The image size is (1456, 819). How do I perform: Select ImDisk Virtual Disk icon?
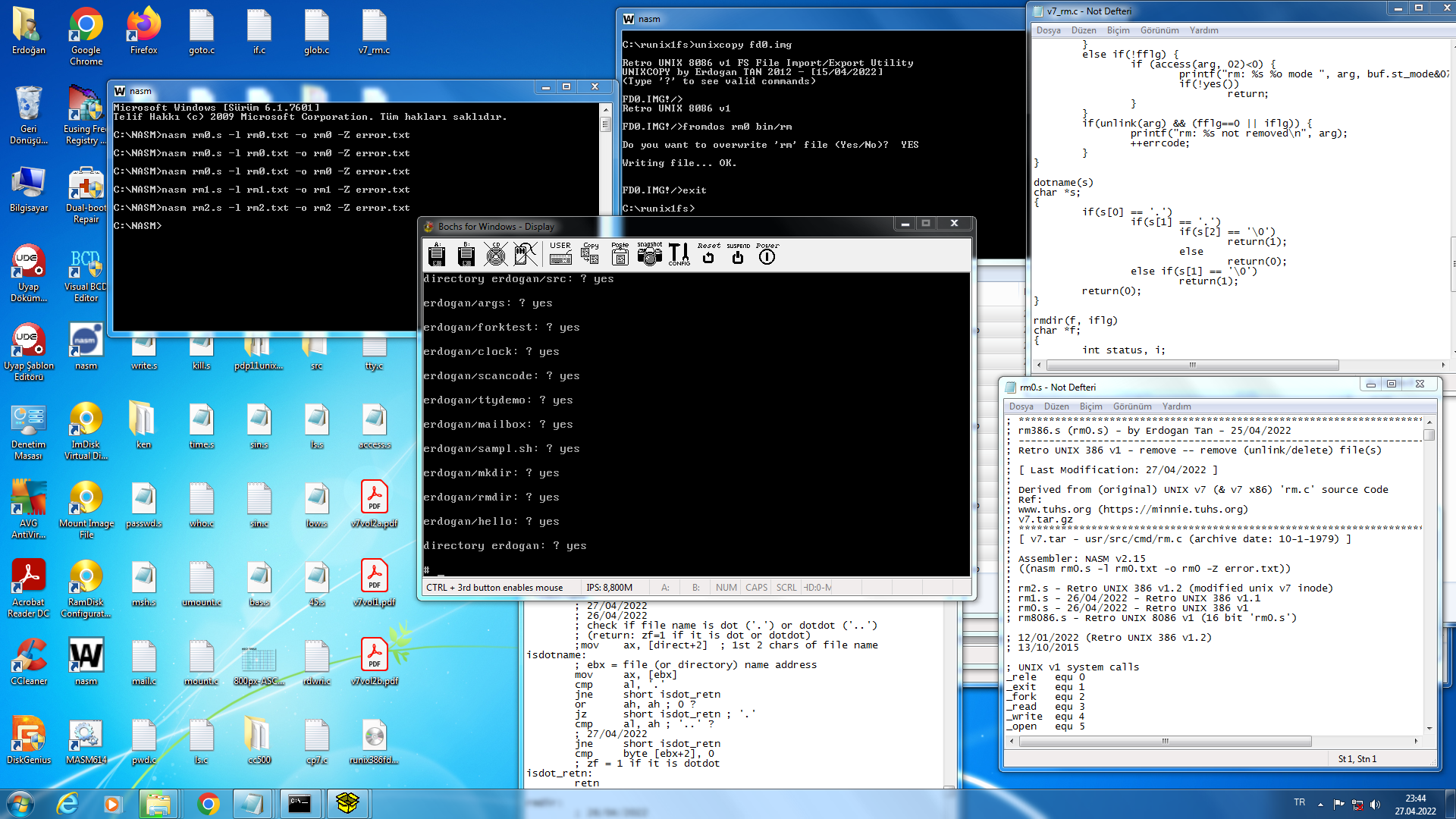86,431
